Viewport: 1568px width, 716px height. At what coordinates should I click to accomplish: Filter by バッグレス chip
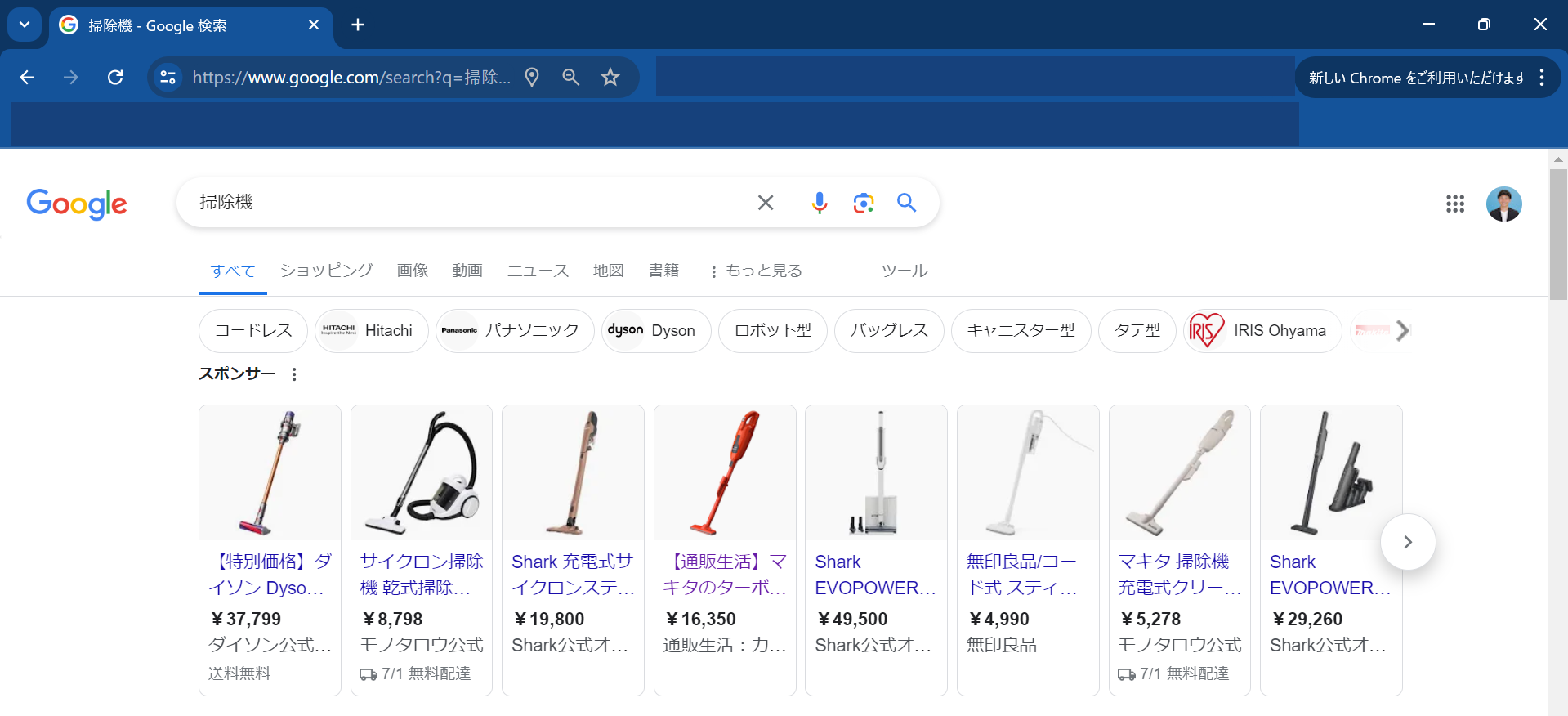coord(889,330)
